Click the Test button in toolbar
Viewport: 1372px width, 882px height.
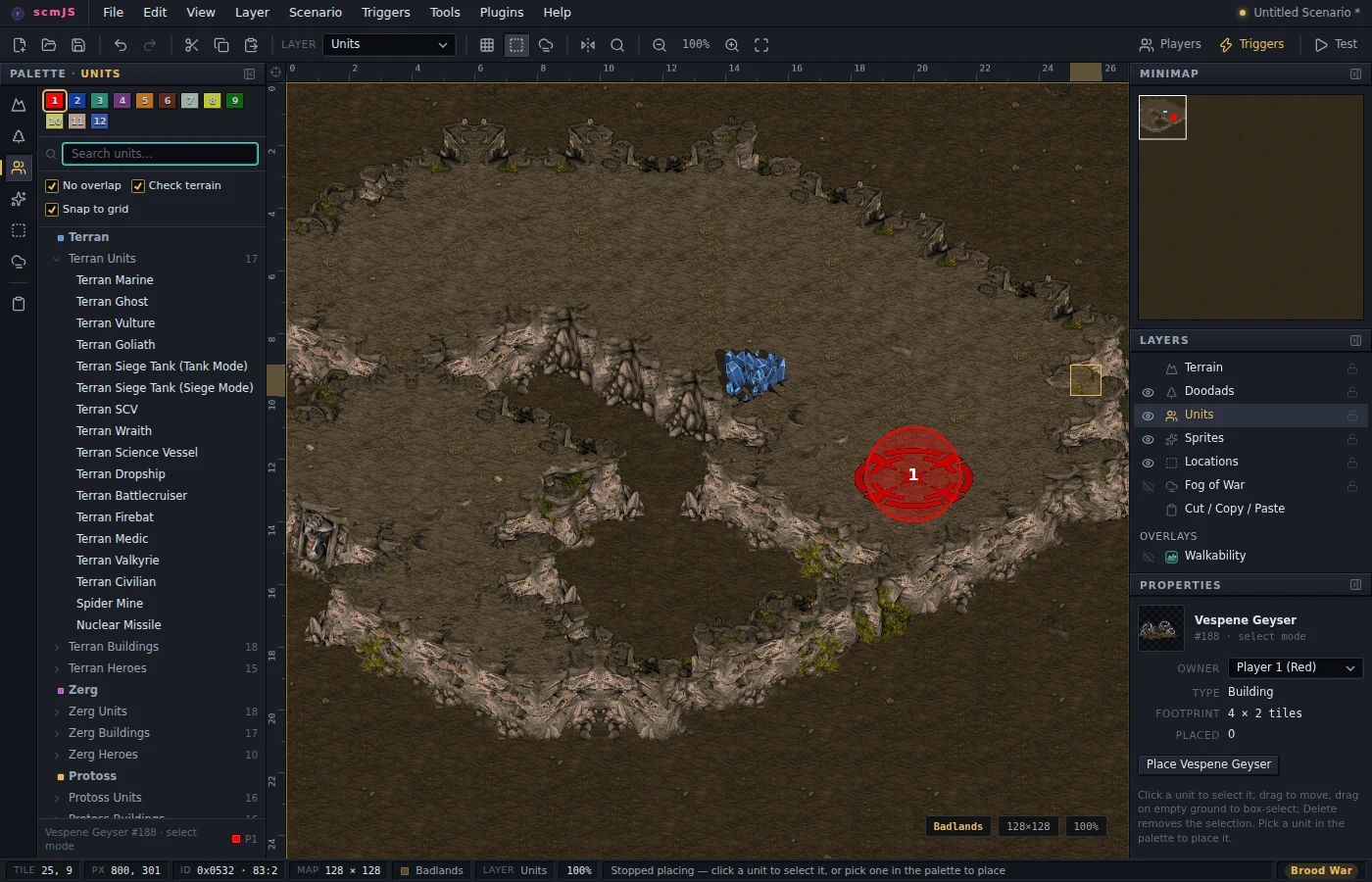tap(1336, 45)
